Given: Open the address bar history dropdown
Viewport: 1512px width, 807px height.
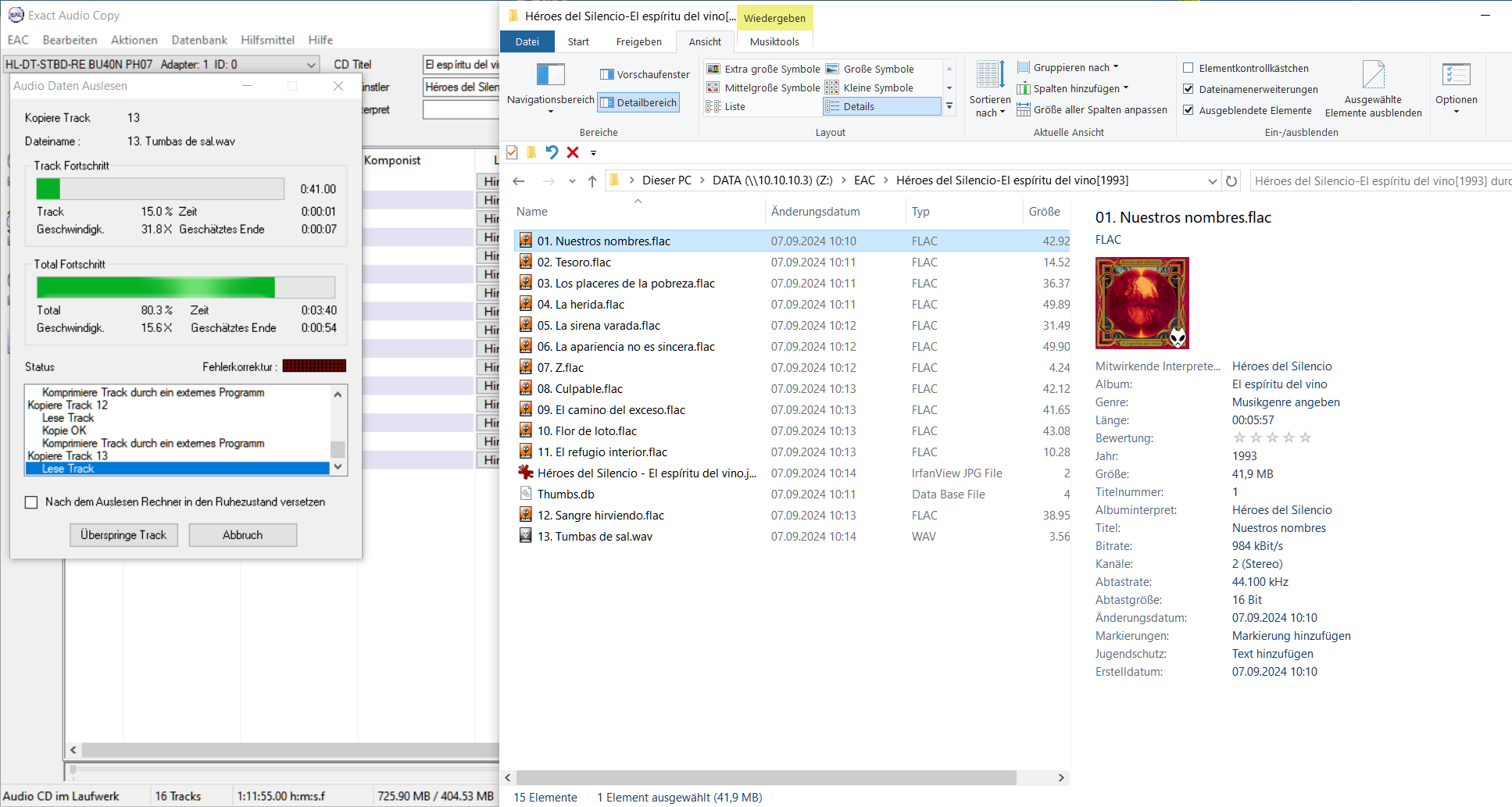Looking at the screenshot, I should pyautogui.click(x=1212, y=181).
